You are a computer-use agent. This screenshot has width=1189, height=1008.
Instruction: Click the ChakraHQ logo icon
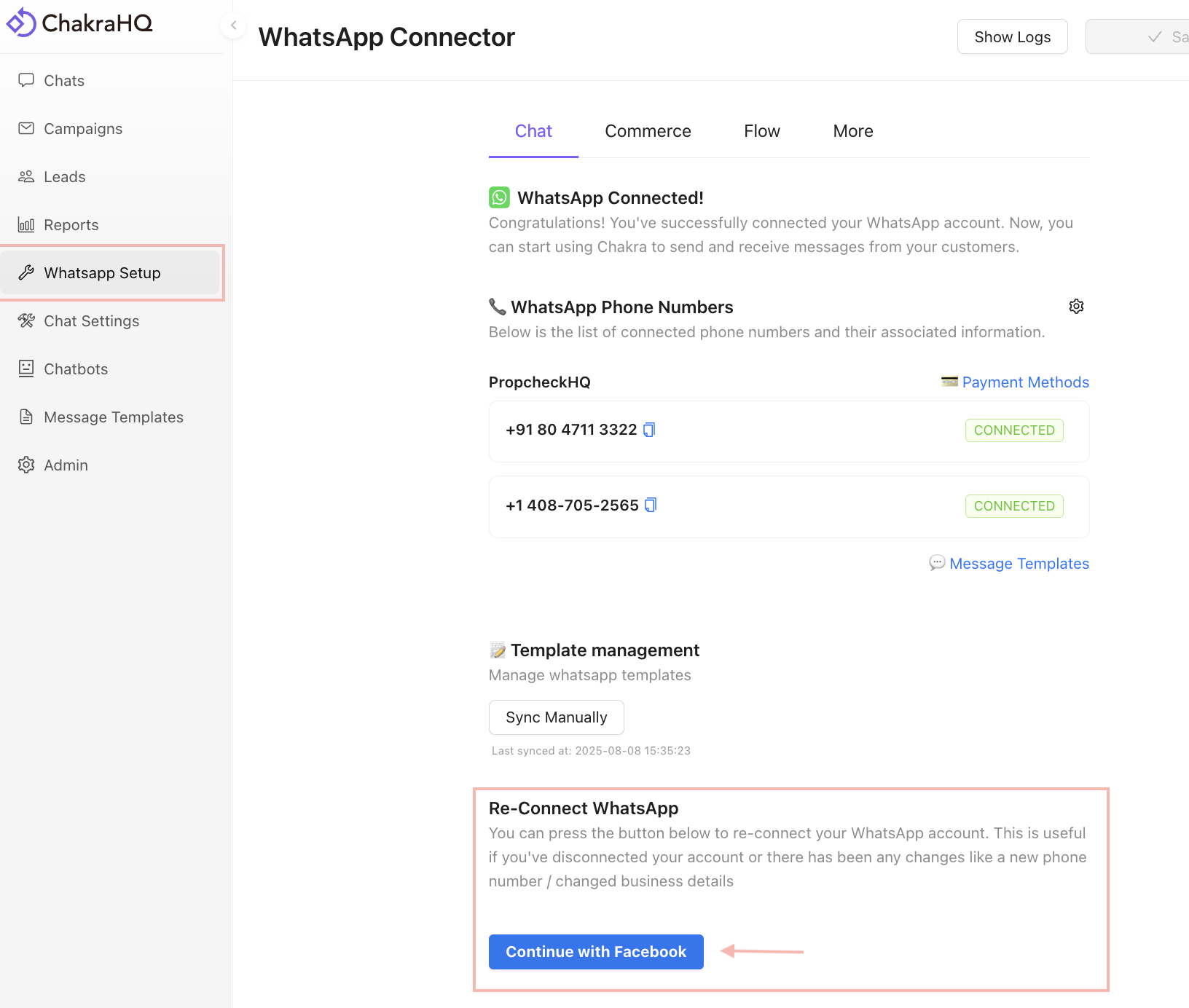point(21,23)
